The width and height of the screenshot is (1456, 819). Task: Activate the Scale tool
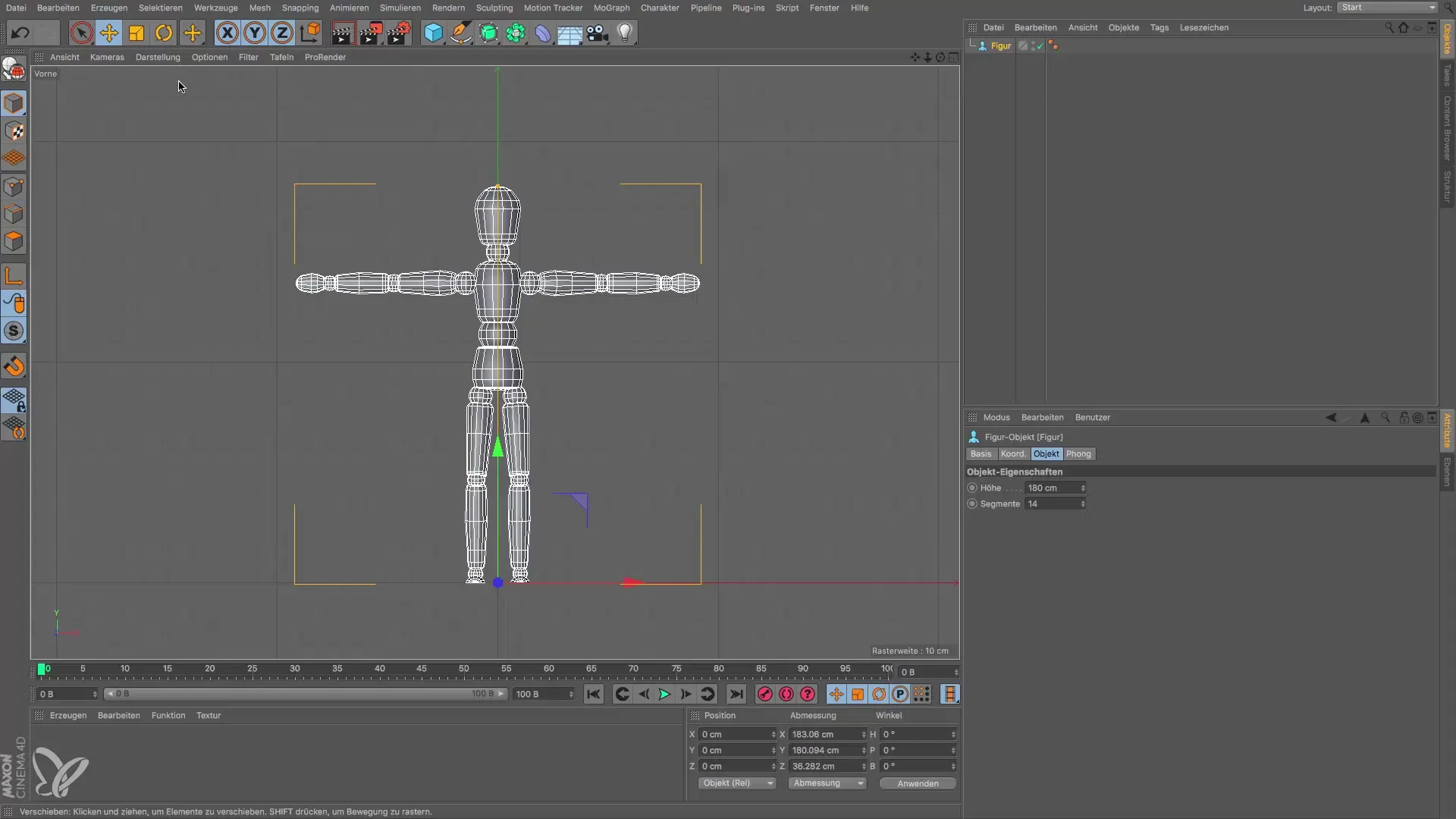[136, 33]
